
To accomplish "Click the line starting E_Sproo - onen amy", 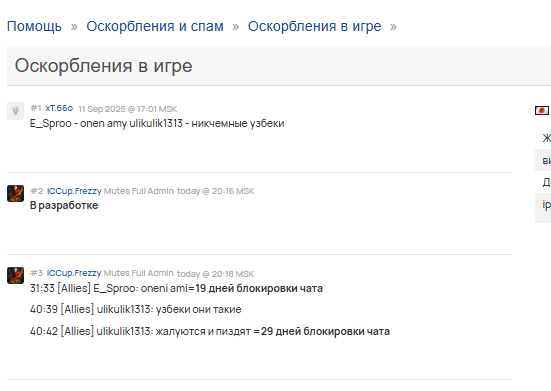I will (157, 124).
